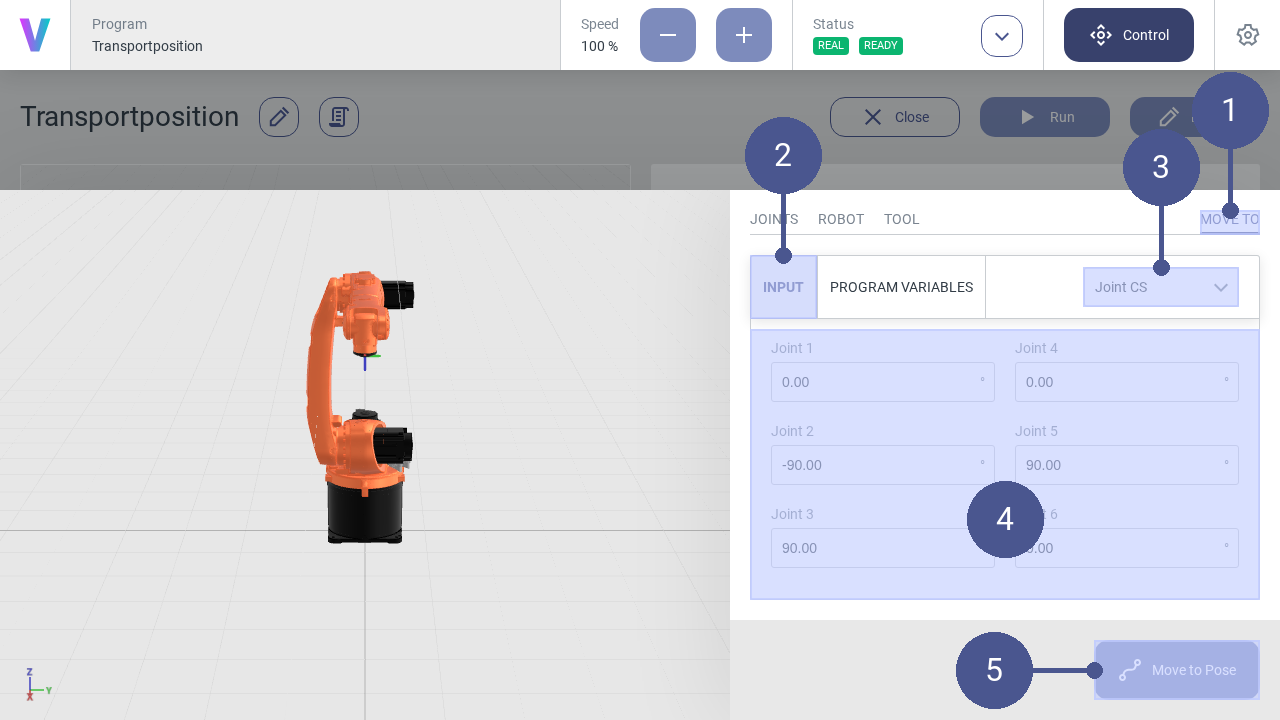The image size is (1280, 720).
Task: Click the Close button
Action: [x=895, y=117]
